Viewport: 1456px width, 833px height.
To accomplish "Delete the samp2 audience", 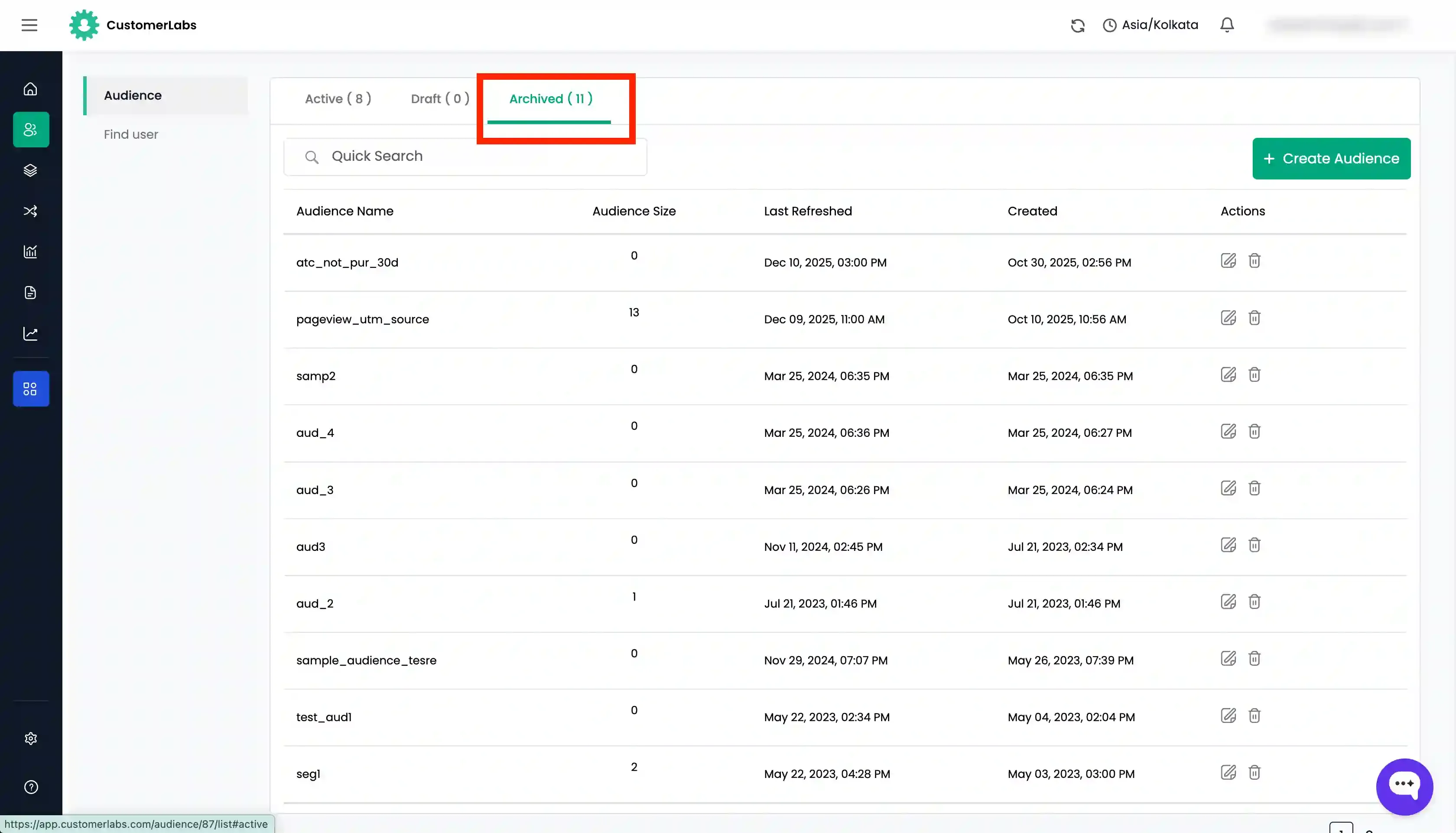I will (1254, 375).
